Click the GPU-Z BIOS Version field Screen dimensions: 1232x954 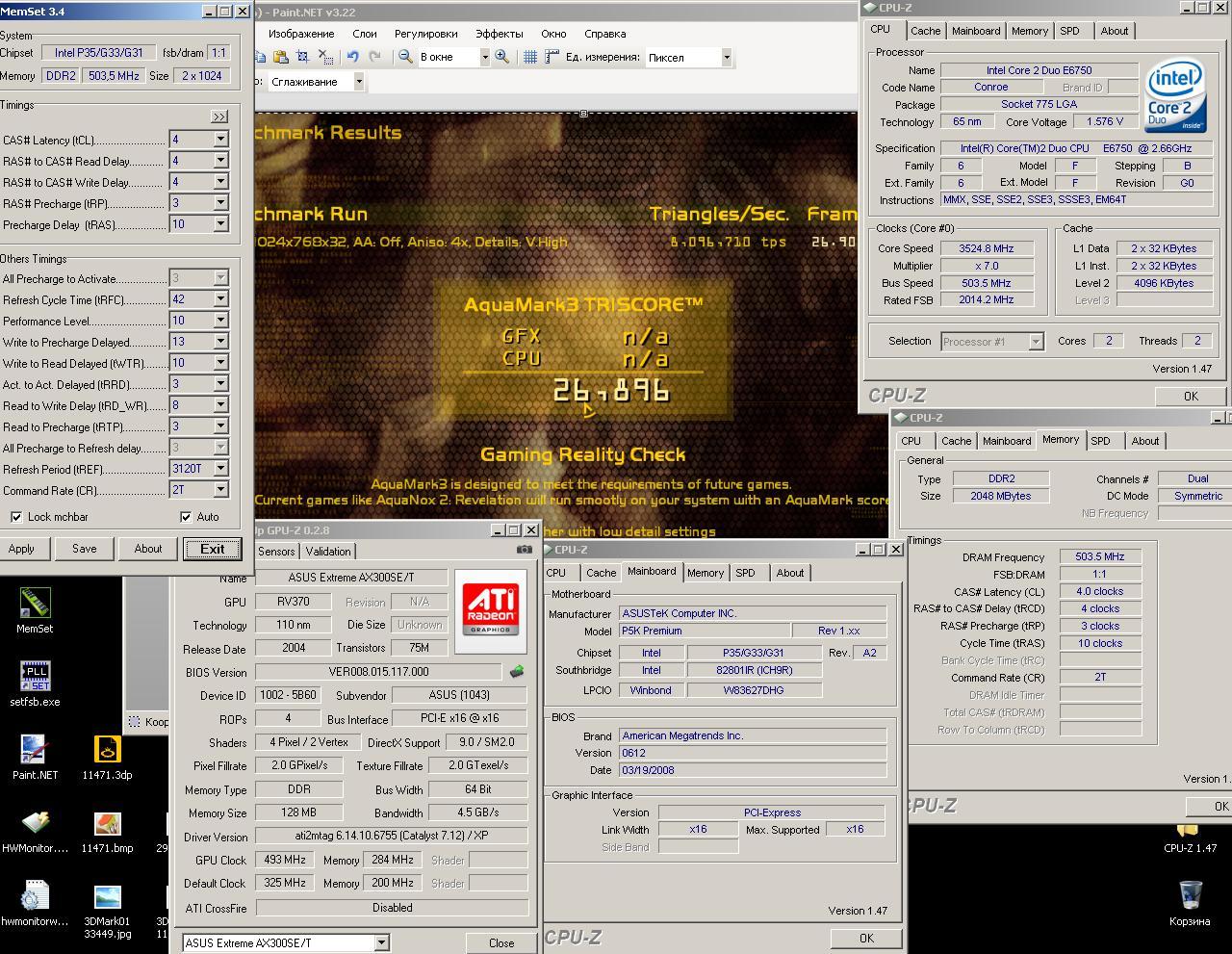tap(378, 672)
